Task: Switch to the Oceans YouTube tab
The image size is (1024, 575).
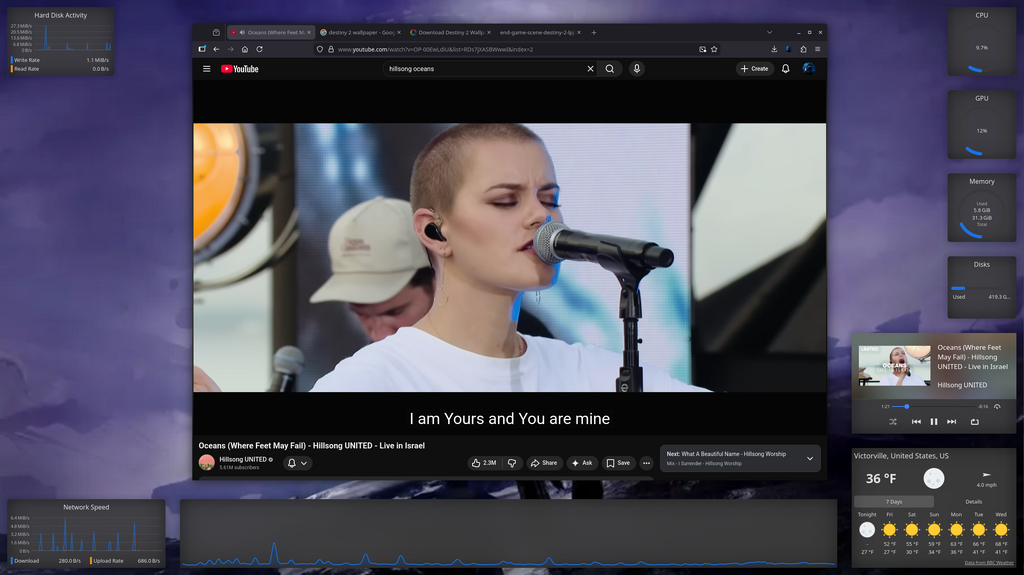Action: (271, 32)
